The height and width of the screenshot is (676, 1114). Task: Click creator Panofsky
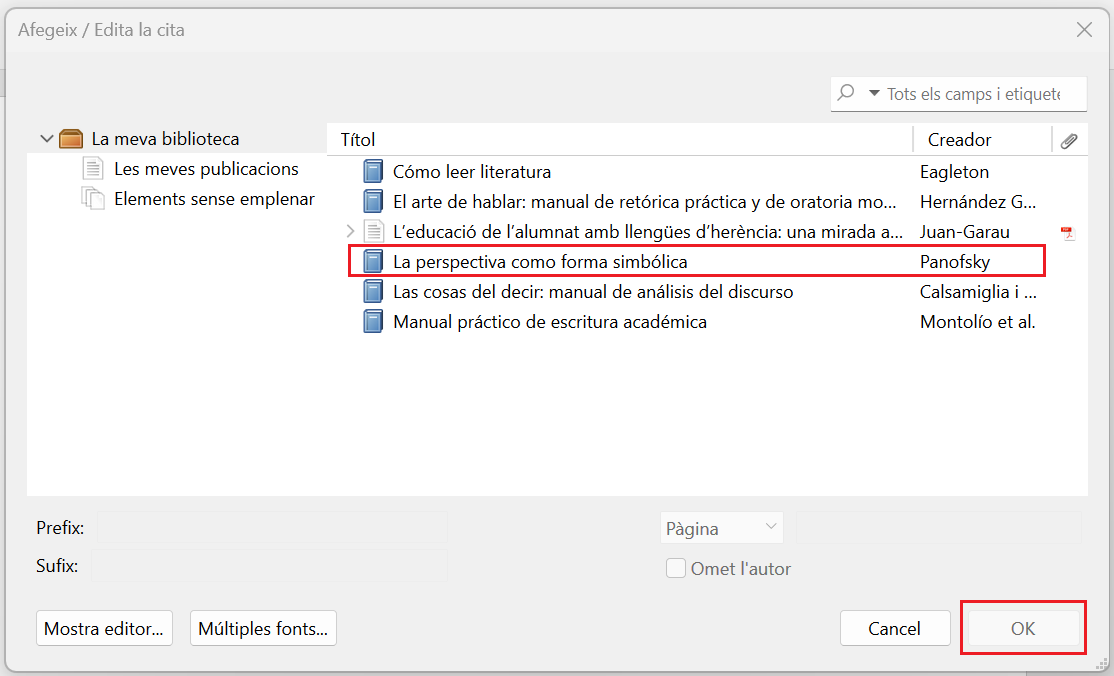coord(955,262)
